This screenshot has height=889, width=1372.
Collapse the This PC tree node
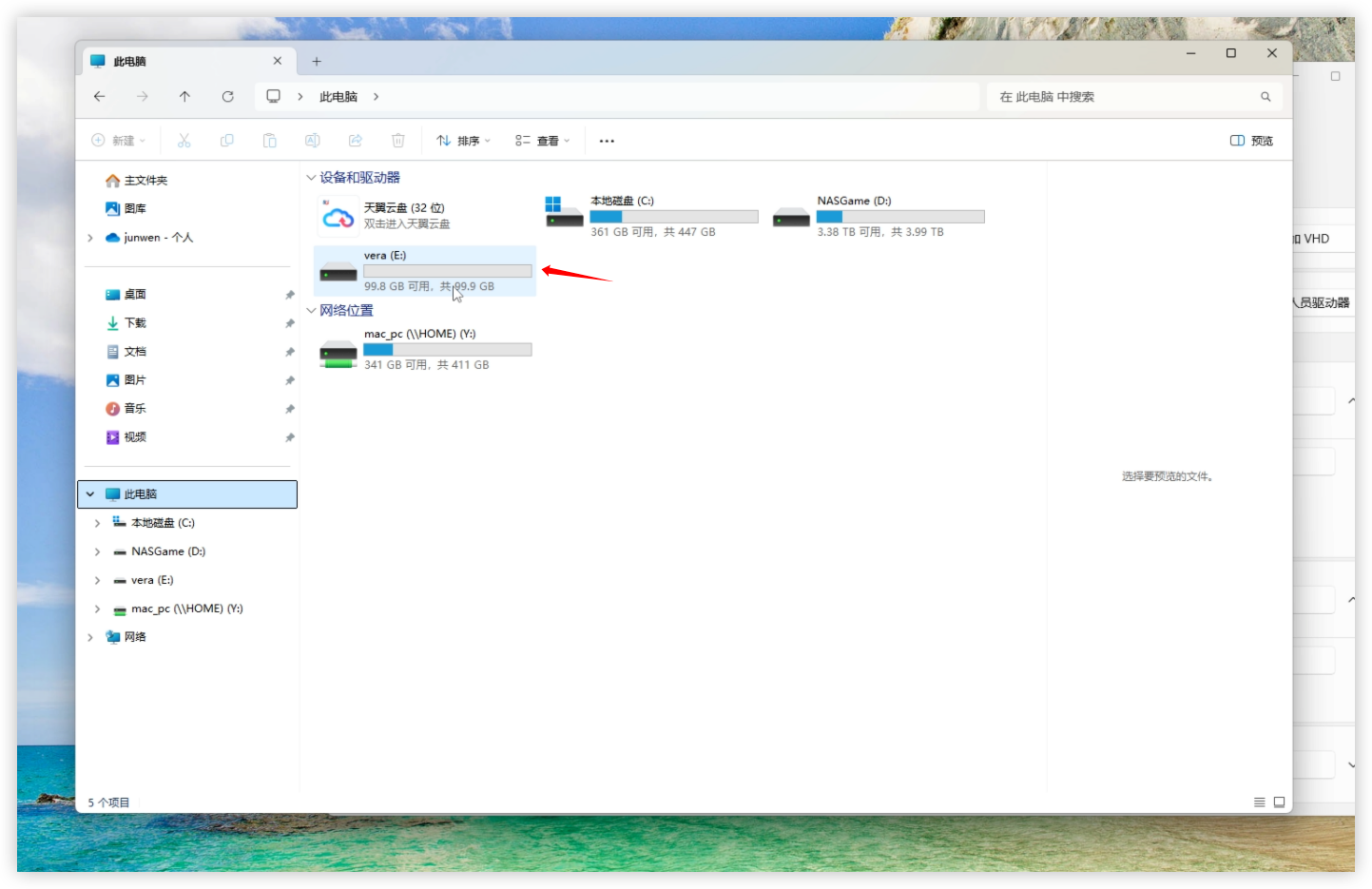(x=90, y=494)
